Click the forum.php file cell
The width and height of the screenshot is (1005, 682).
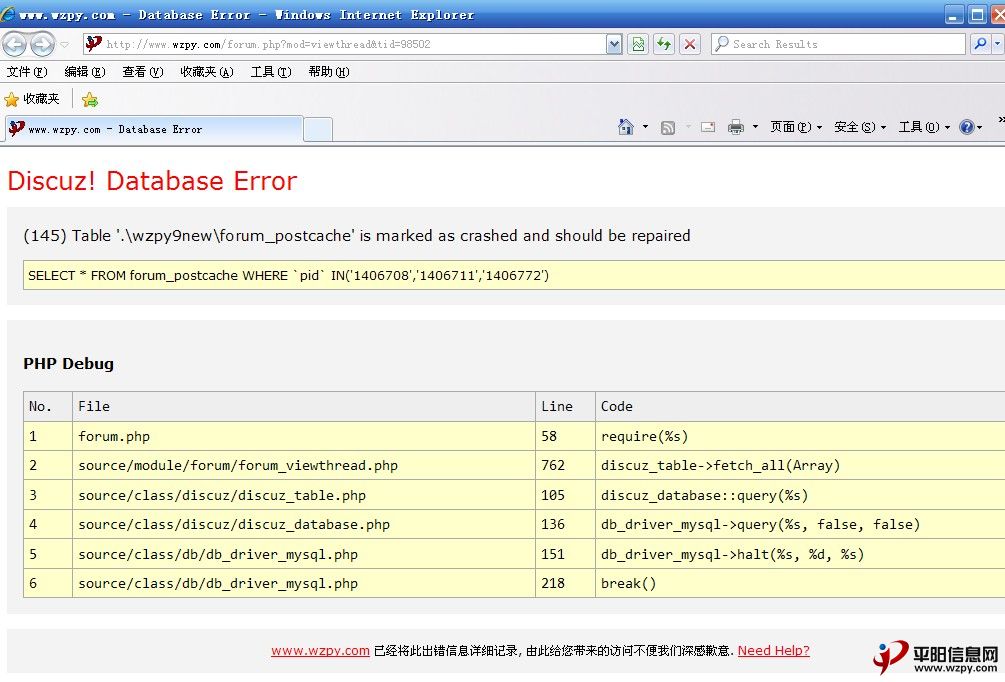(303, 437)
